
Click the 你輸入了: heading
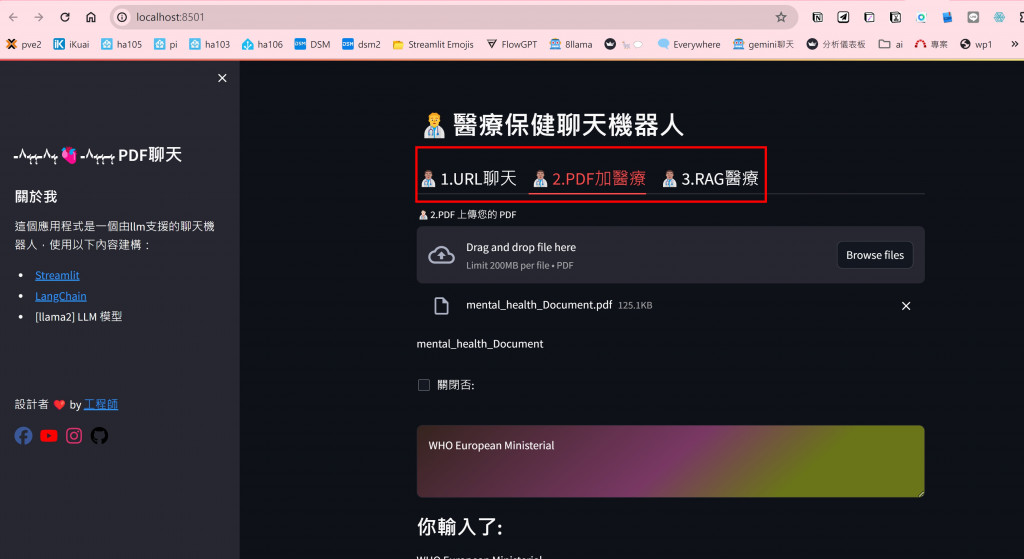click(460, 527)
